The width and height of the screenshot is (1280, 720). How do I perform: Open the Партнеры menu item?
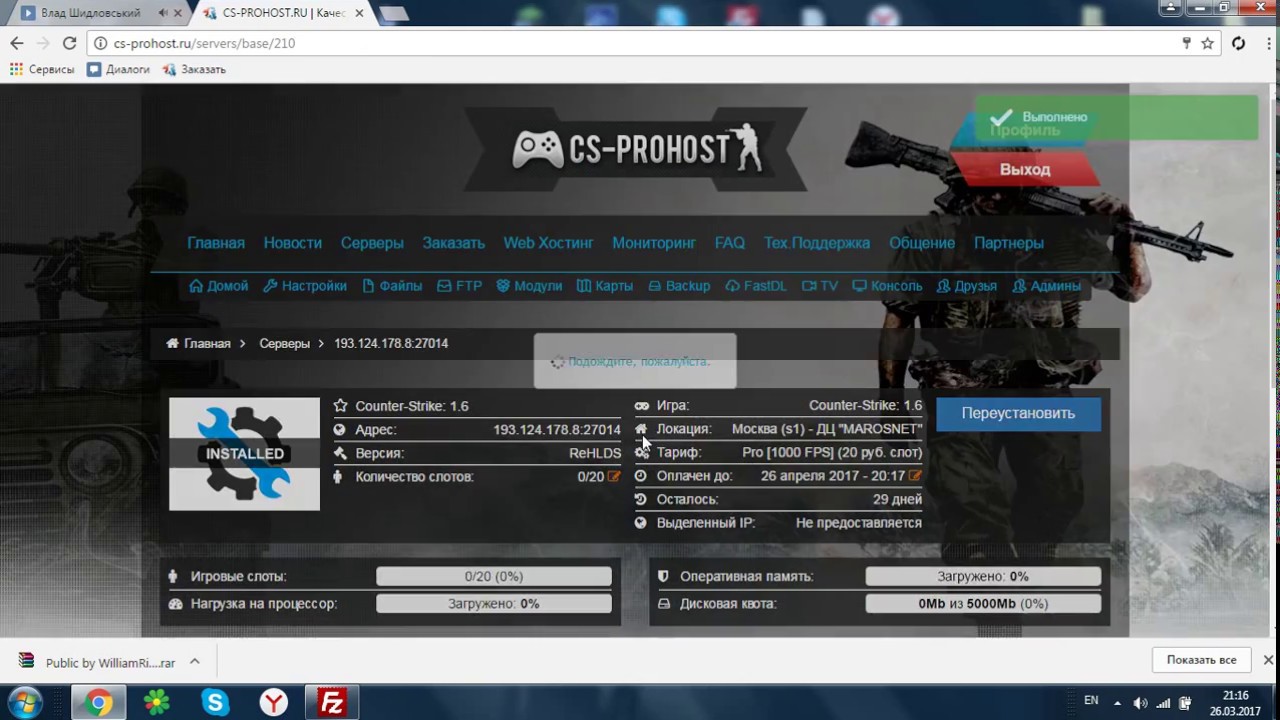point(1009,243)
